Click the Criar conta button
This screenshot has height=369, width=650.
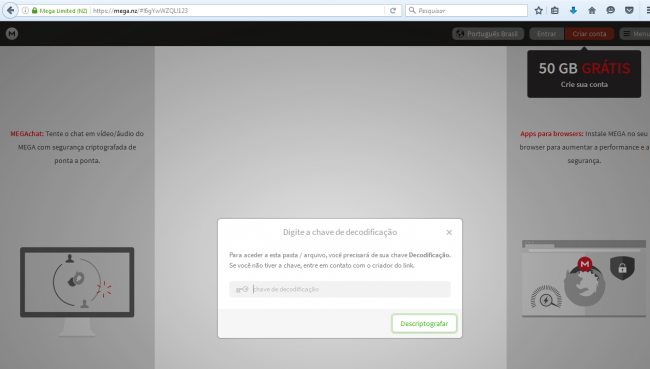coord(589,34)
